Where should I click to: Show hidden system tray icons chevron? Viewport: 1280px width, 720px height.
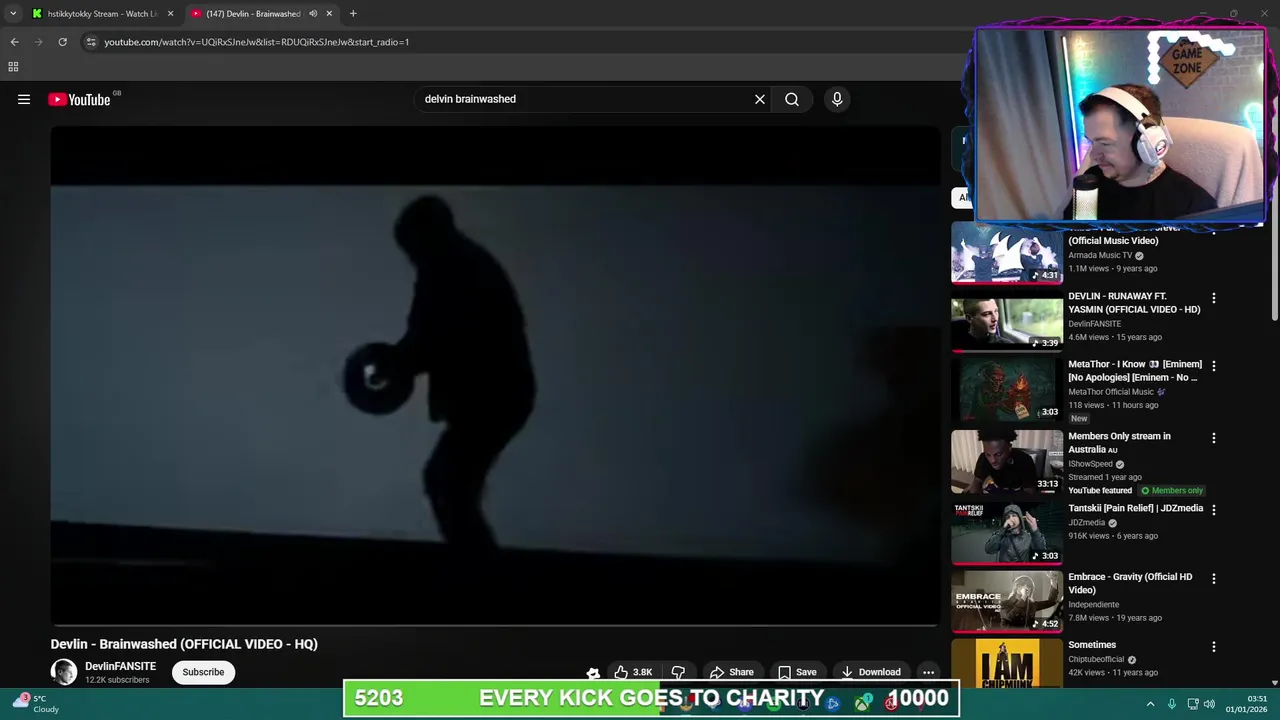click(x=1150, y=704)
